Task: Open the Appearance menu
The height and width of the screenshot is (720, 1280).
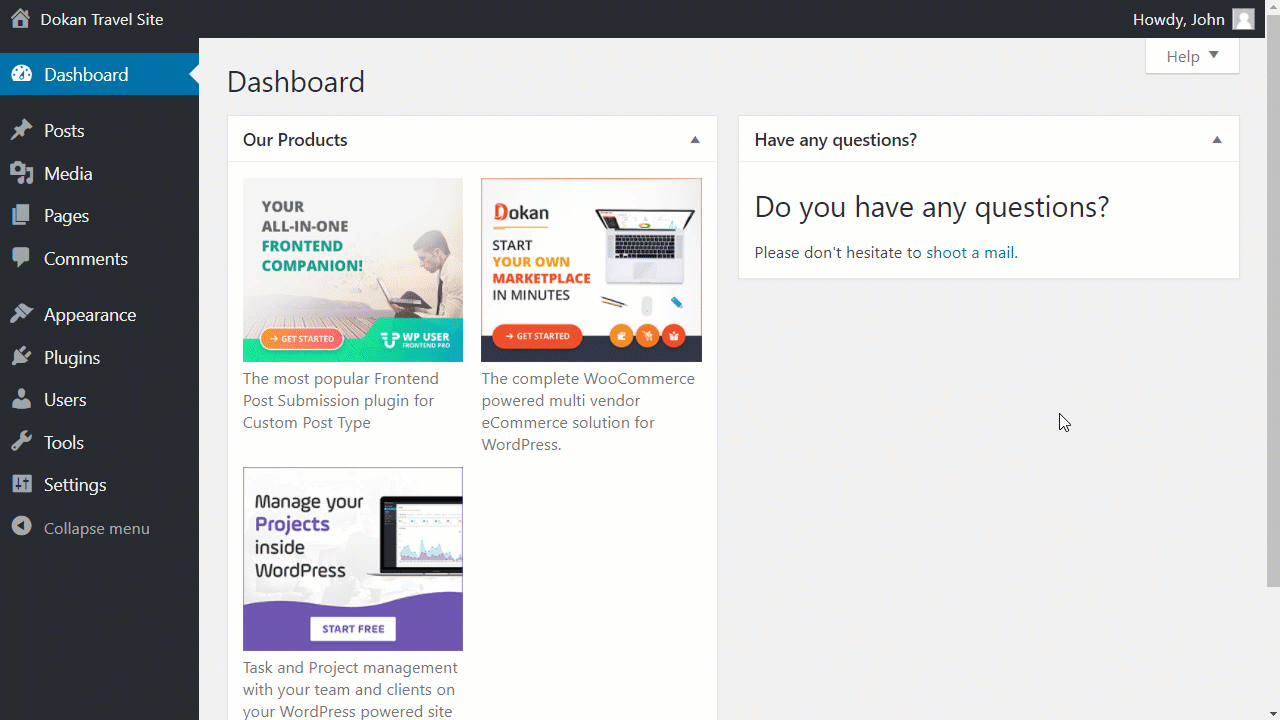Action: (x=100, y=315)
